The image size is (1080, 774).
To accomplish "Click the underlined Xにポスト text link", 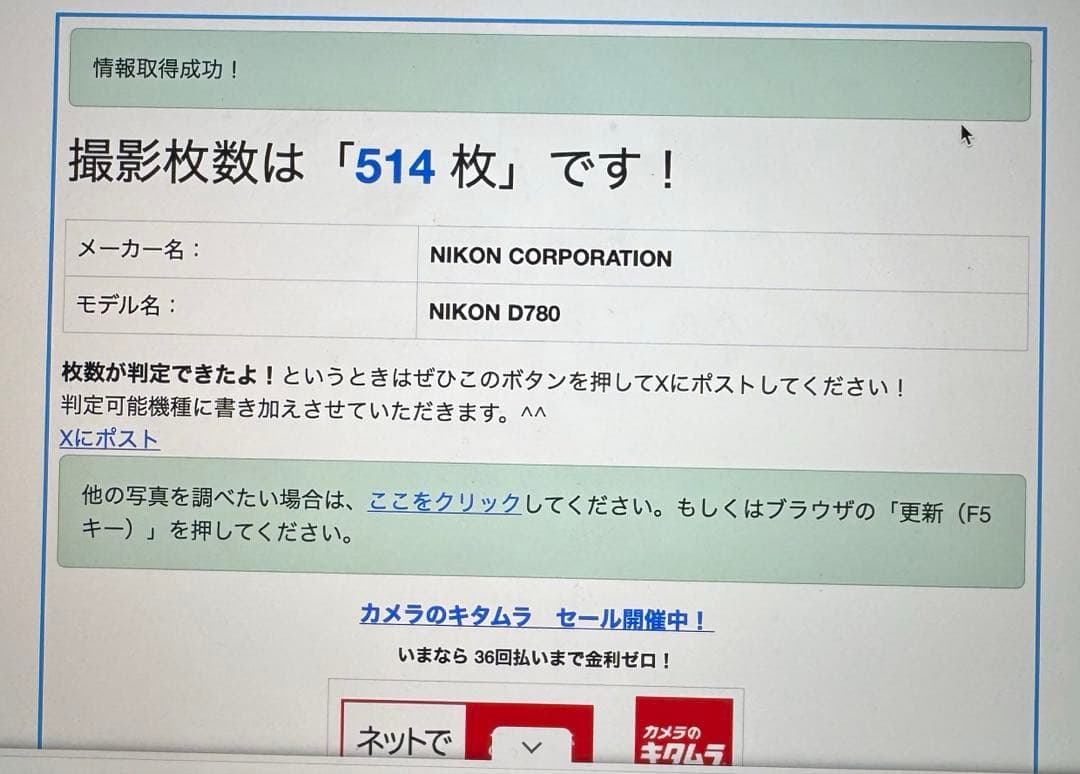I will (x=110, y=440).
